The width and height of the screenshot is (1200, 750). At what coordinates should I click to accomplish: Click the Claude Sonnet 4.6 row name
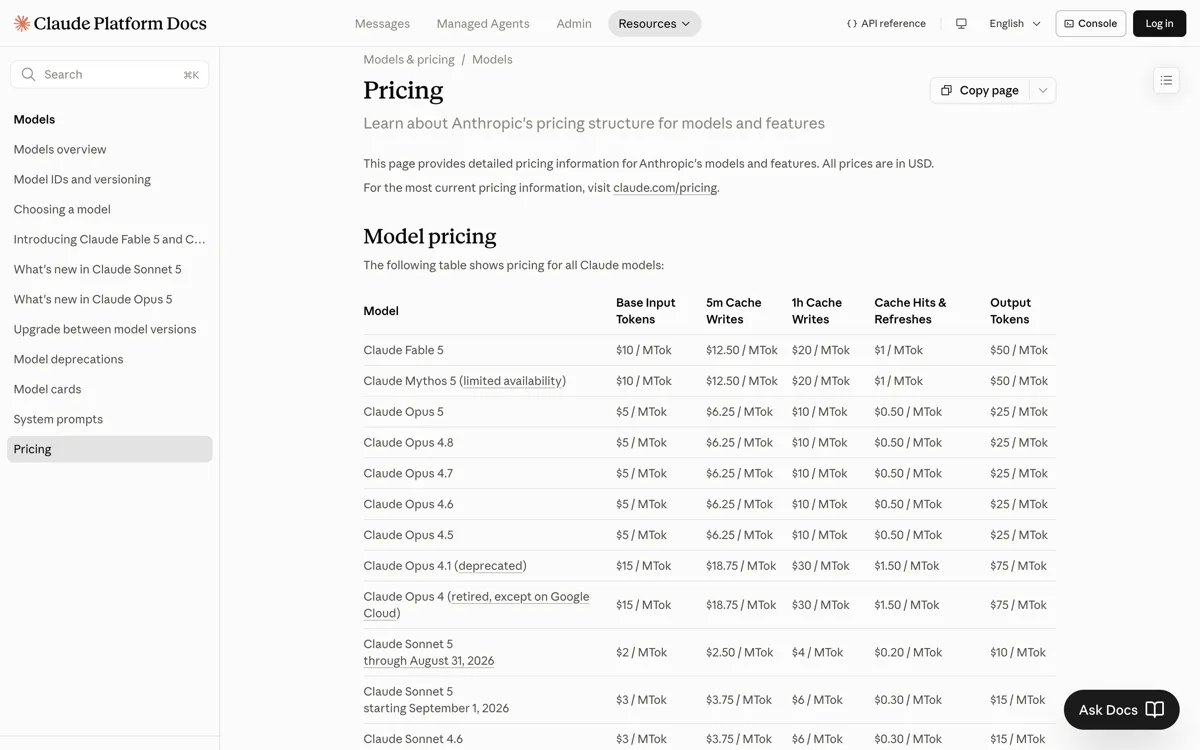[413, 739]
